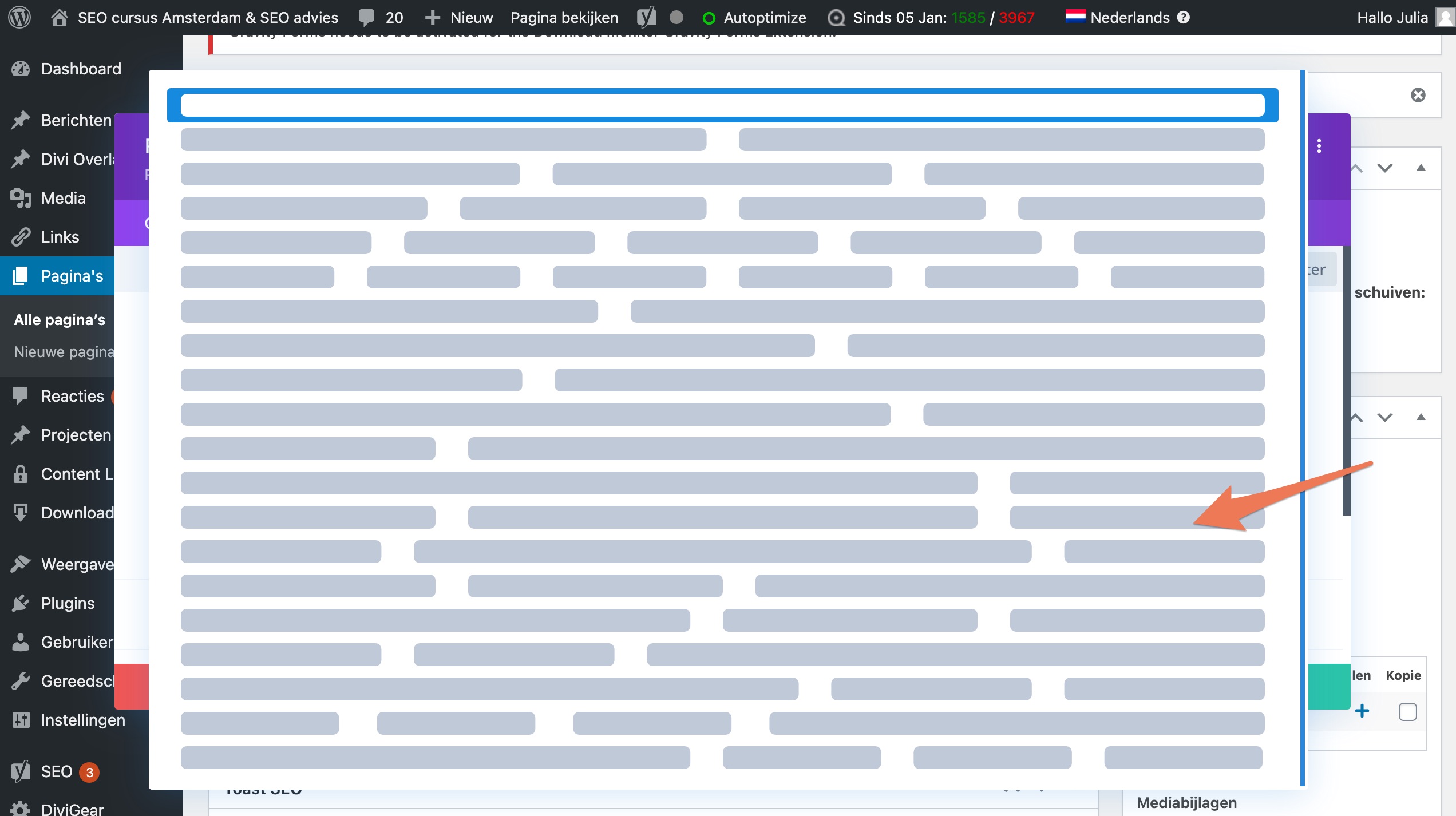1456x816 pixels.
Task: Open the WordPress logo menu
Action: (x=19, y=17)
